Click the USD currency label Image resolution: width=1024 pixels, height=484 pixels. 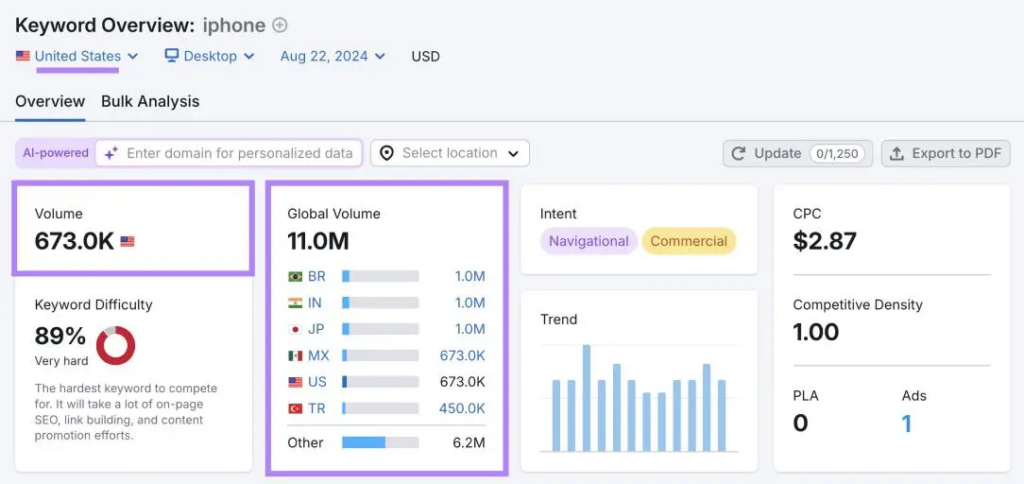pos(425,56)
